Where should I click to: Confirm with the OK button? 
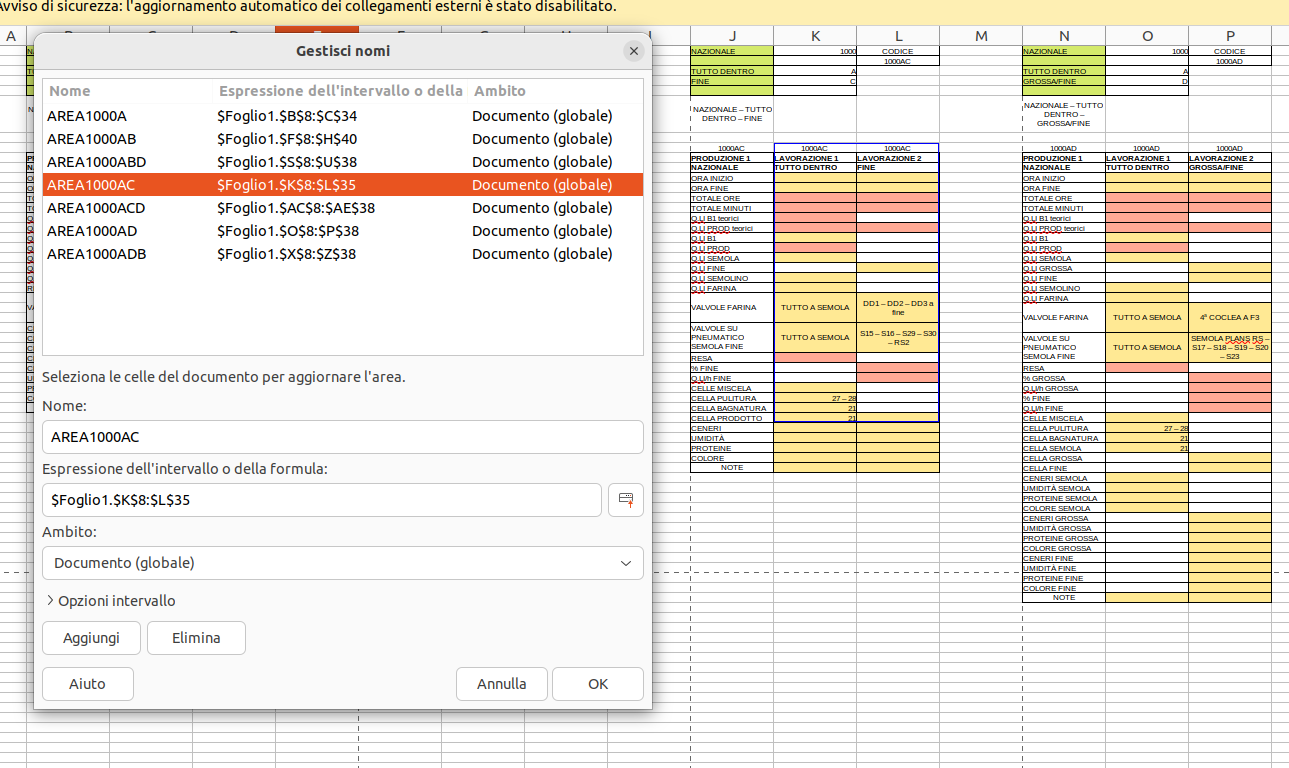coord(598,684)
